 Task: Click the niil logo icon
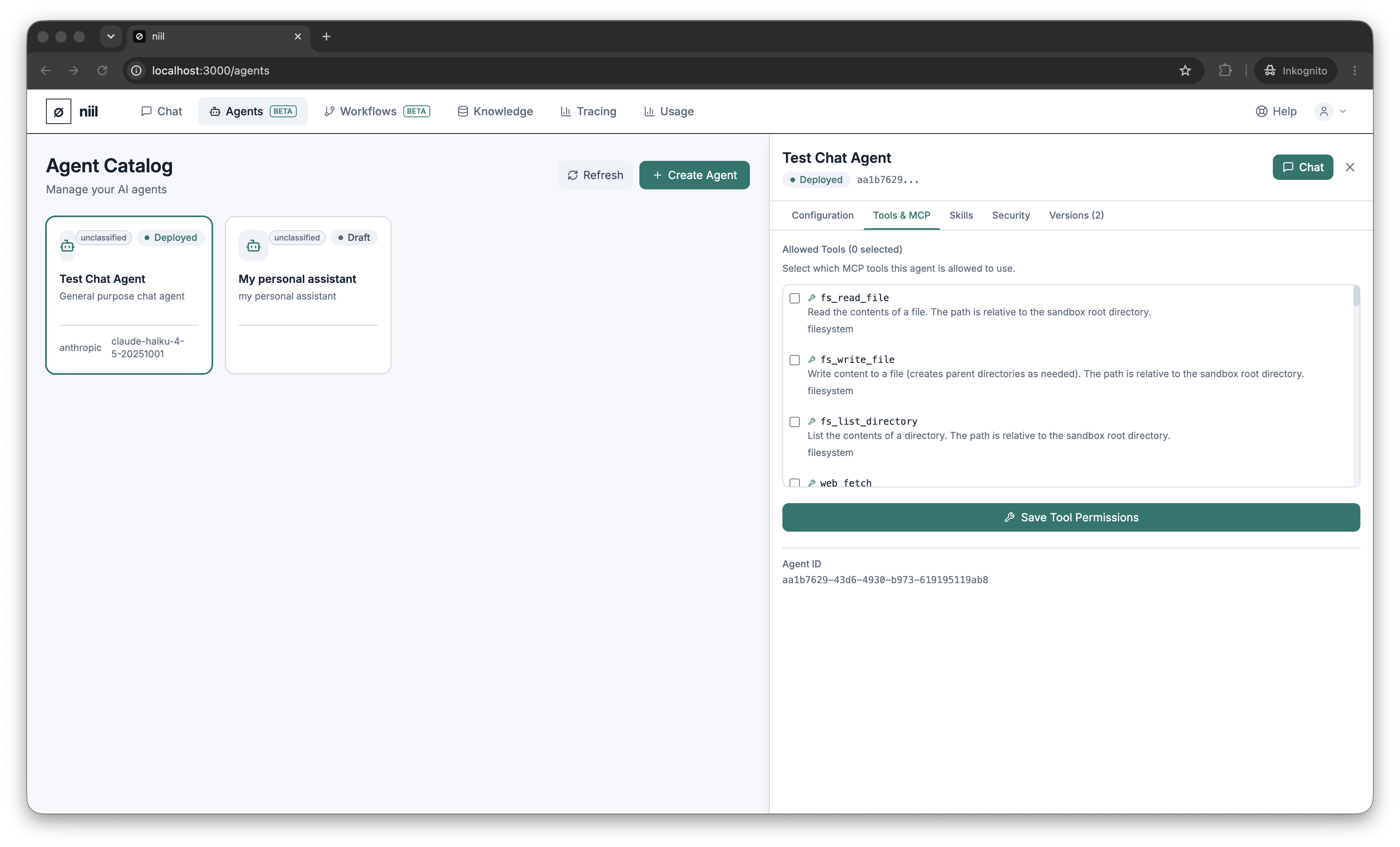tap(59, 111)
